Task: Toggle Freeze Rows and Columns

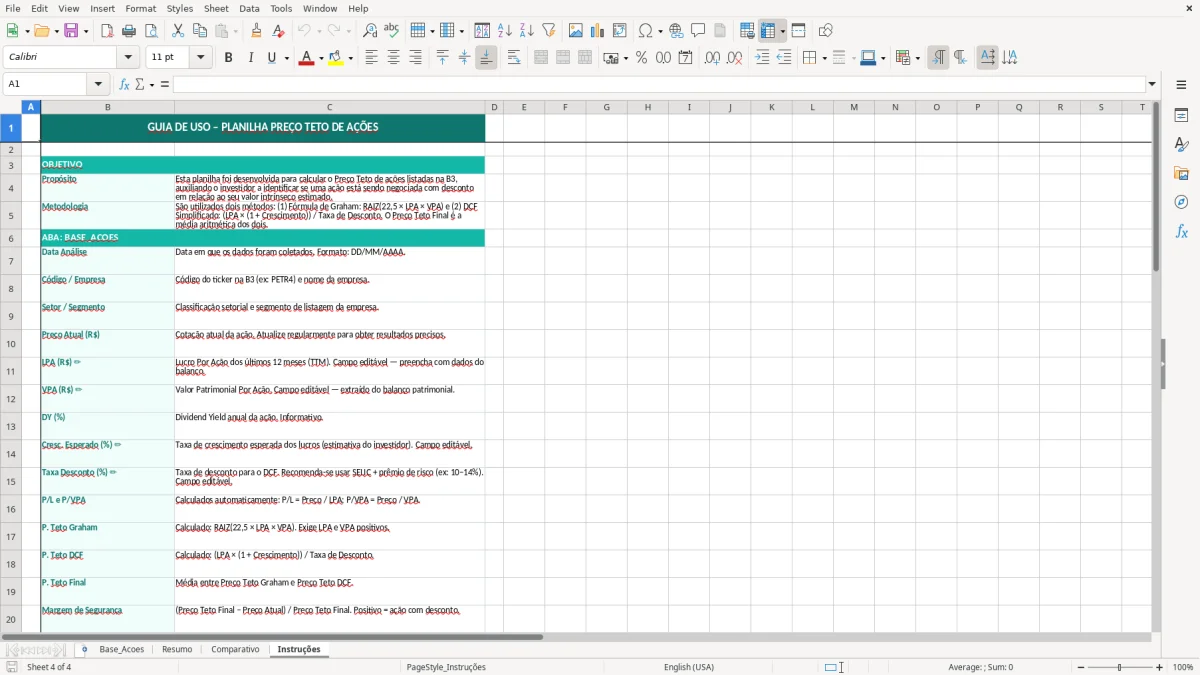Action: [768, 31]
